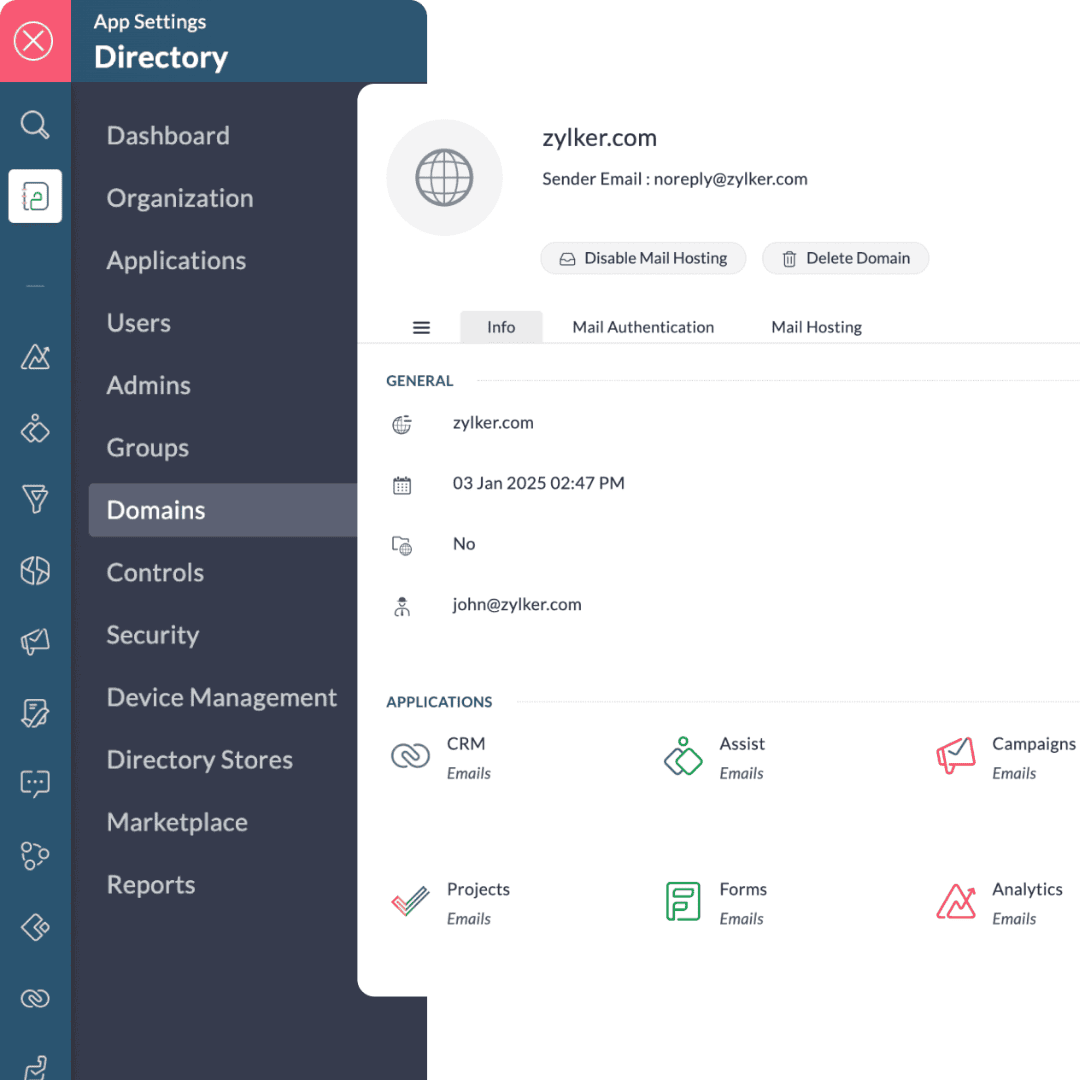Select the Info tab
This screenshot has width=1080, height=1080.
pyautogui.click(x=501, y=327)
